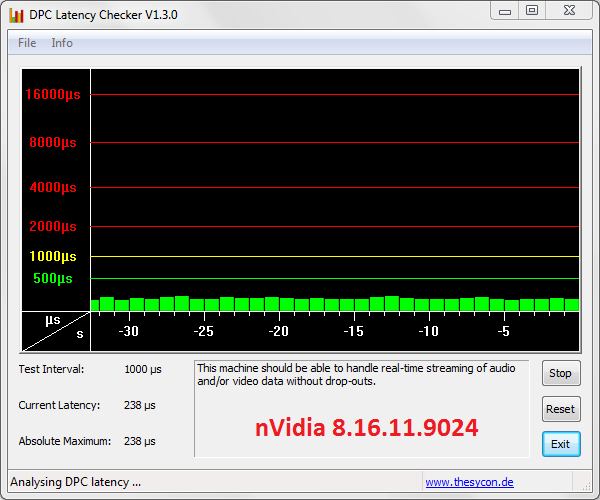Click the 16000µs axis label
The image size is (600, 500).
pyautogui.click(x=53, y=94)
